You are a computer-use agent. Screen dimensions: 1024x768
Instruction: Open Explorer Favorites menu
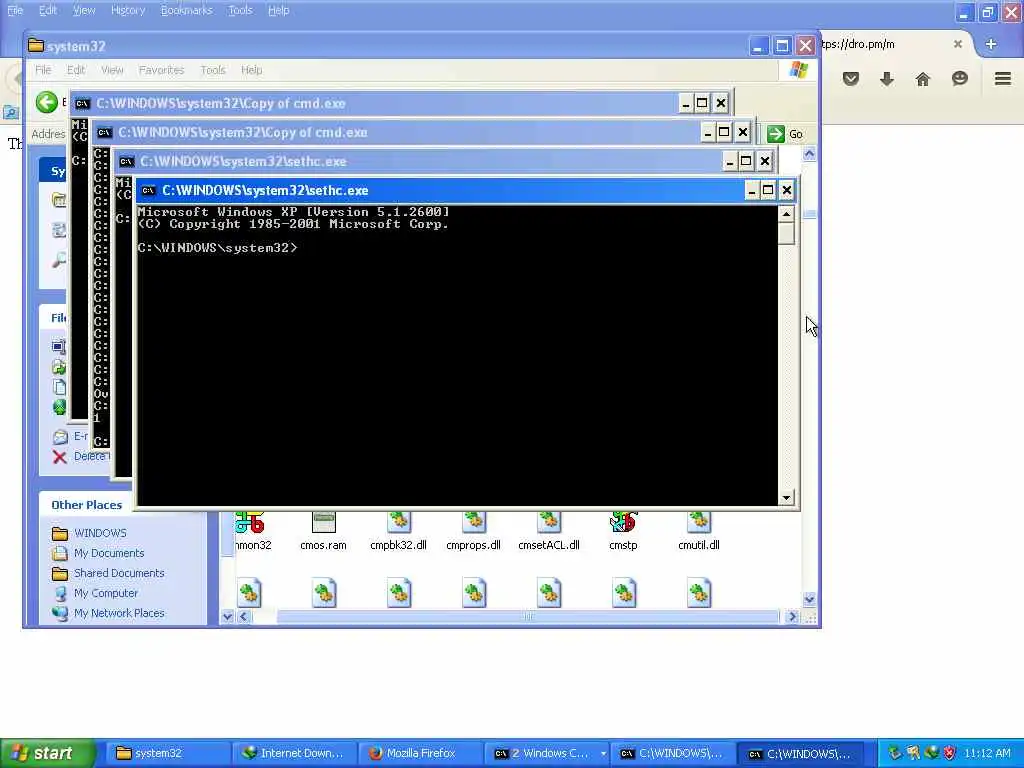(x=161, y=70)
